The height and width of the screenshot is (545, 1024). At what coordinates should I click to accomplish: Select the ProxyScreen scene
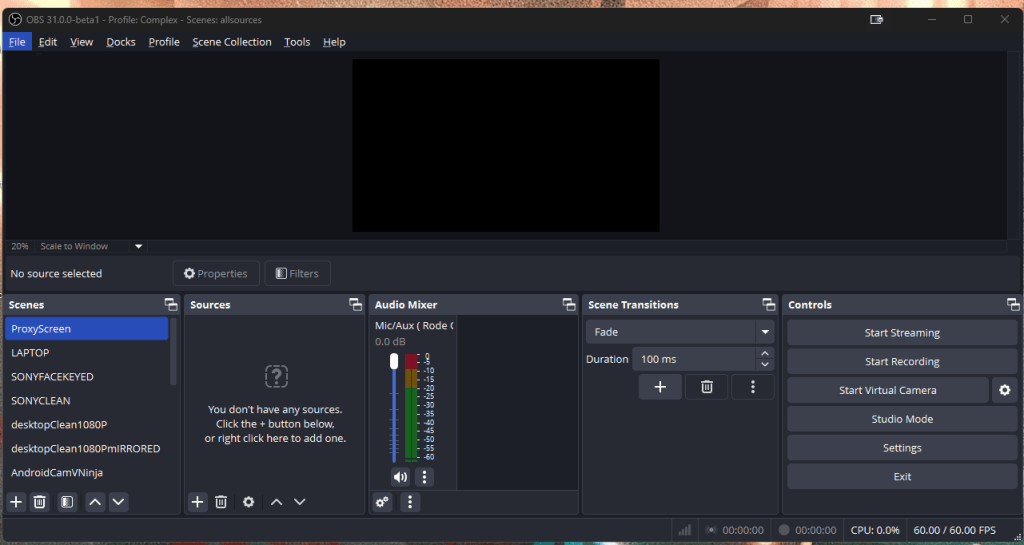tap(86, 328)
